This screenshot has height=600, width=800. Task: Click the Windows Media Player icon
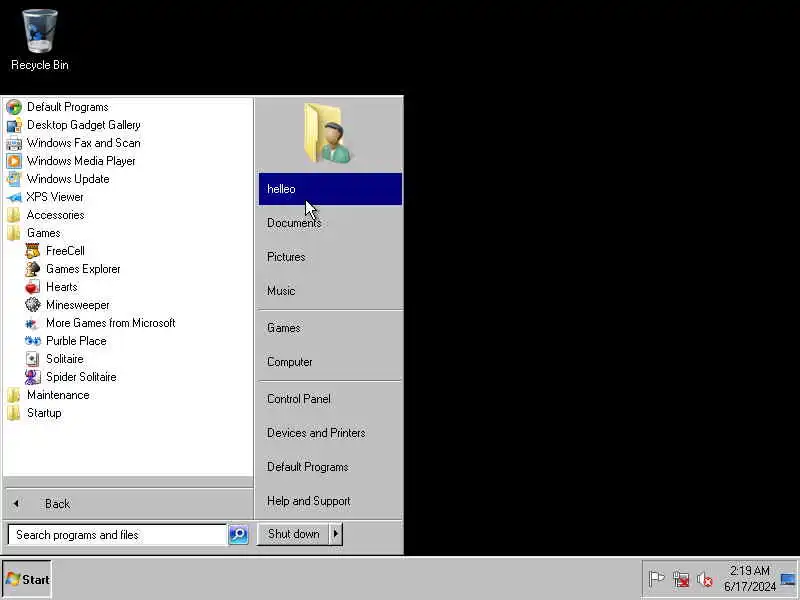click(x=14, y=161)
